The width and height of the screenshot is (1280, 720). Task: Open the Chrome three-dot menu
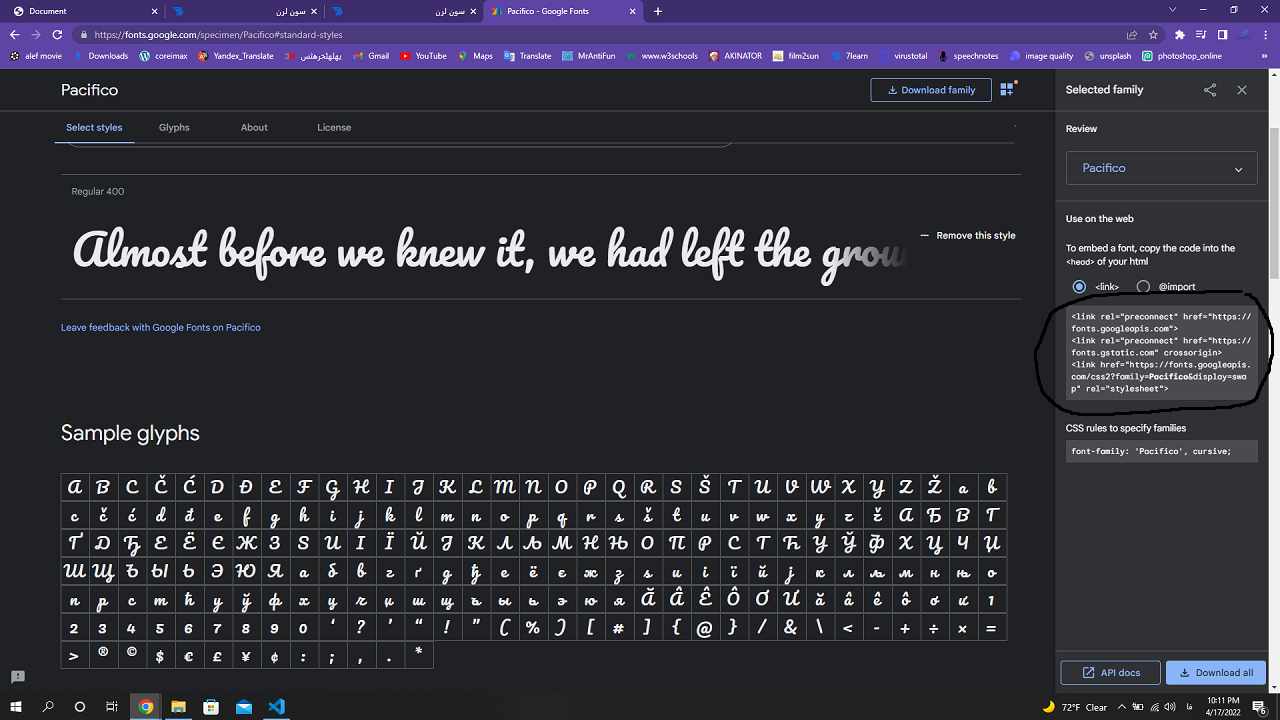click(x=1266, y=34)
